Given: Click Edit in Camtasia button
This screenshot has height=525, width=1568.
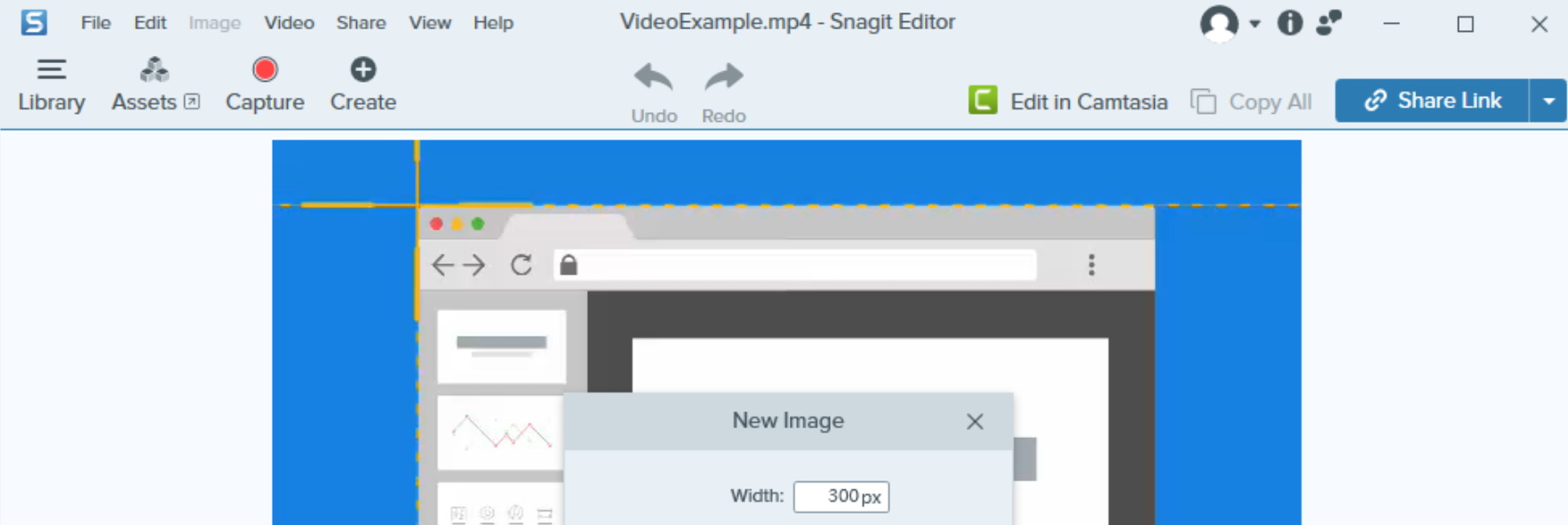Looking at the screenshot, I should pos(1068,101).
